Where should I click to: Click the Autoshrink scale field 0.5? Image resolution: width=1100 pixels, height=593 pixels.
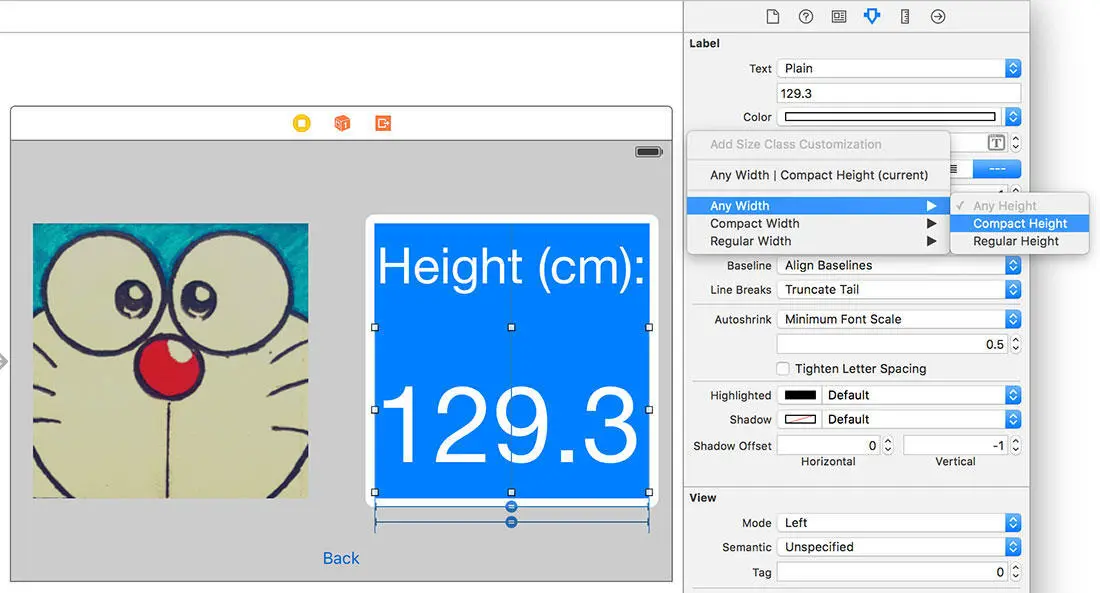pyautogui.click(x=892, y=344)
